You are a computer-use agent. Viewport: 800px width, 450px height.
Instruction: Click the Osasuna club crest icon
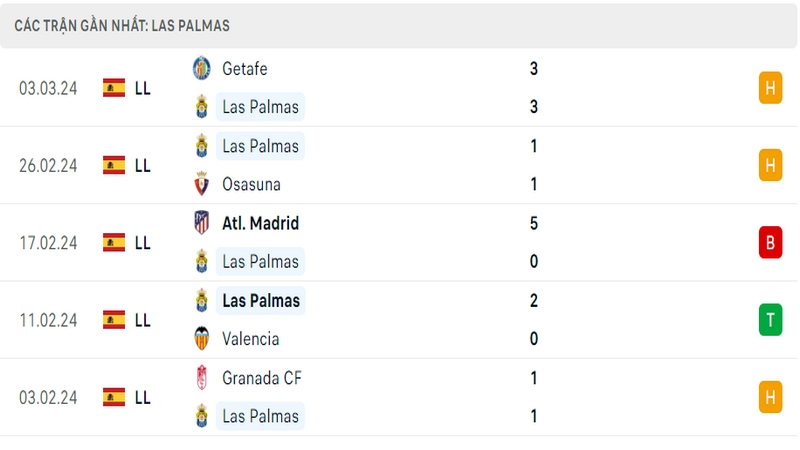pos(202,184)
